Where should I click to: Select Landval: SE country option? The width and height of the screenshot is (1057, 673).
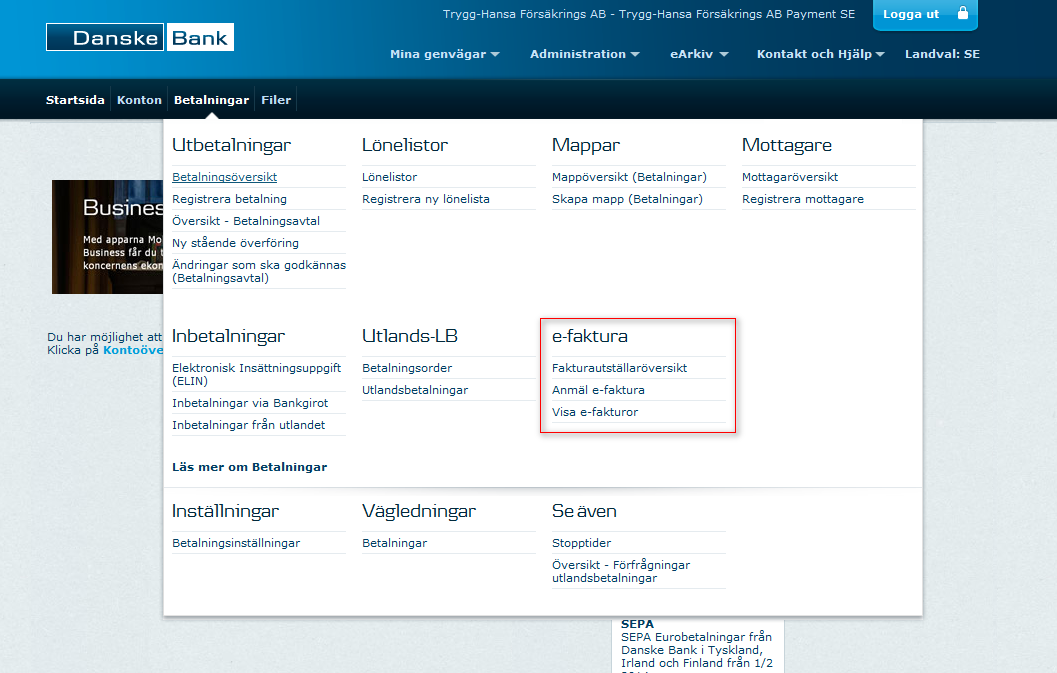[942, 54]
